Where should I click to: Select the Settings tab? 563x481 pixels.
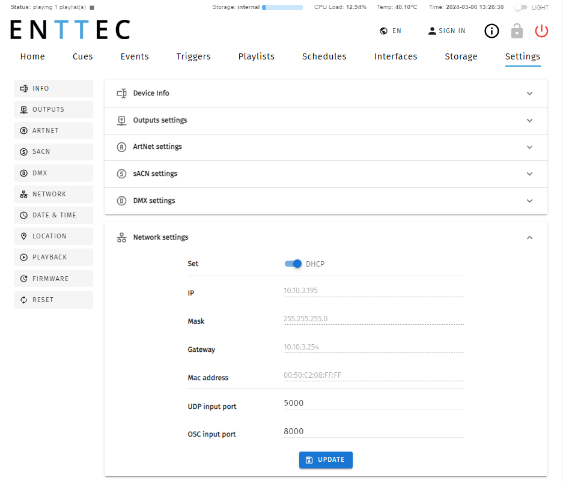tap(523, 57)
